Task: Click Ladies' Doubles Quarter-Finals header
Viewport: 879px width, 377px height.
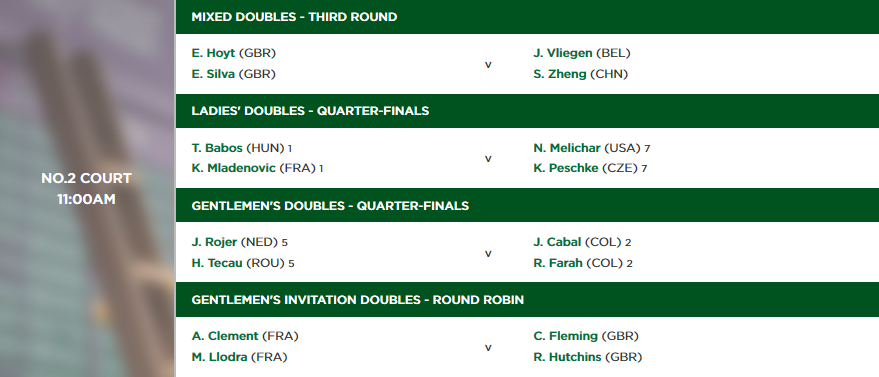Action: (x=527, y=111)
